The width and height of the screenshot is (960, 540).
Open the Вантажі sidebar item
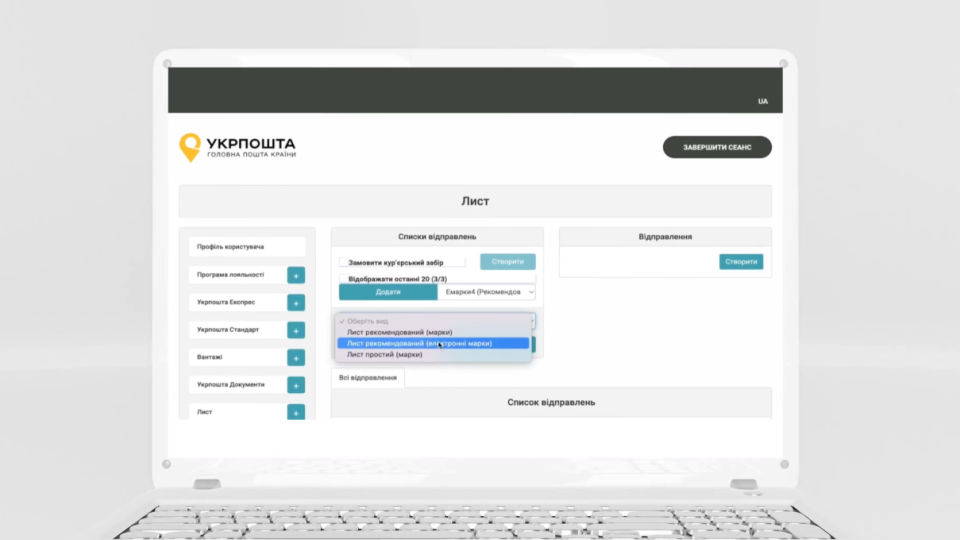[238, 358]
